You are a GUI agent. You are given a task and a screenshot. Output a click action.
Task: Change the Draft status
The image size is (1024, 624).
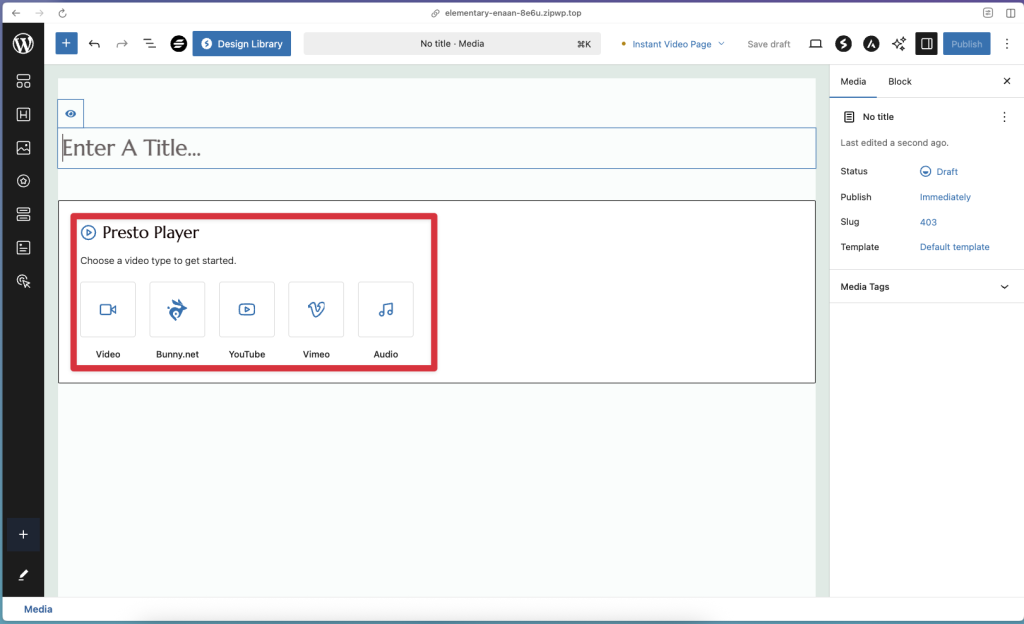[x=938, y=172]
